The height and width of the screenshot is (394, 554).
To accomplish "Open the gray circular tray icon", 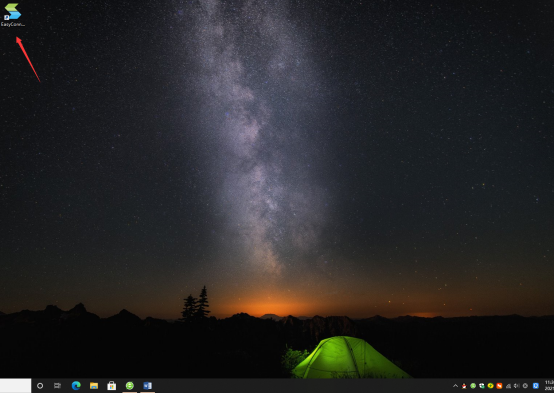I will point(525,386).
